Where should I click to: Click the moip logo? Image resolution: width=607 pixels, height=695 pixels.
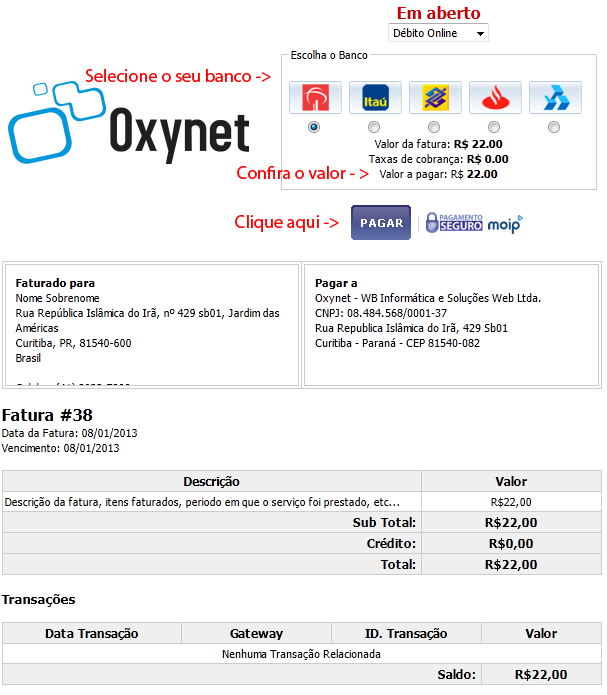[505, 224]
